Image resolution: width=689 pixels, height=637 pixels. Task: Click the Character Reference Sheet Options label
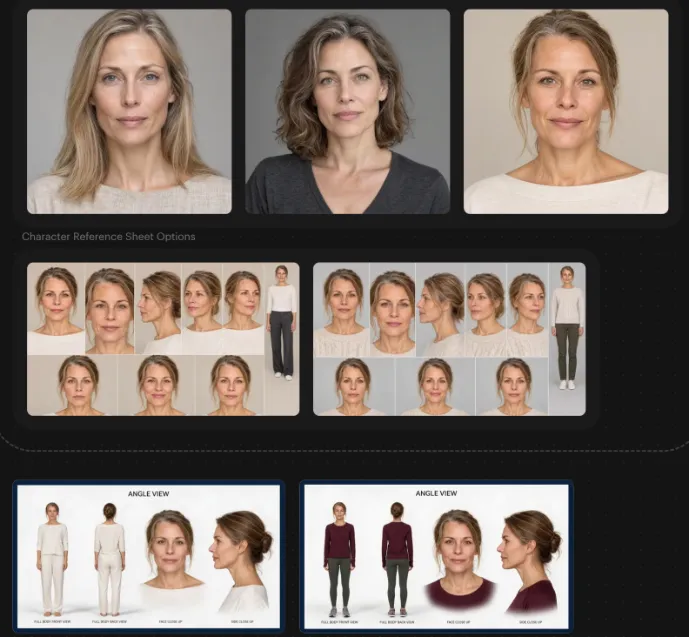click(x=109, y=236)
